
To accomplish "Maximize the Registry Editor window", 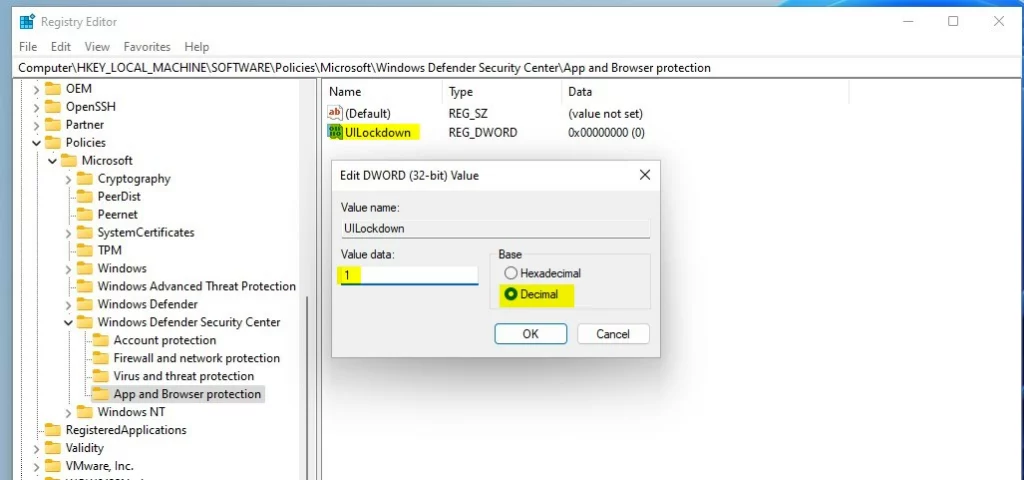I will pyautogui.click(x=953, y=22).
